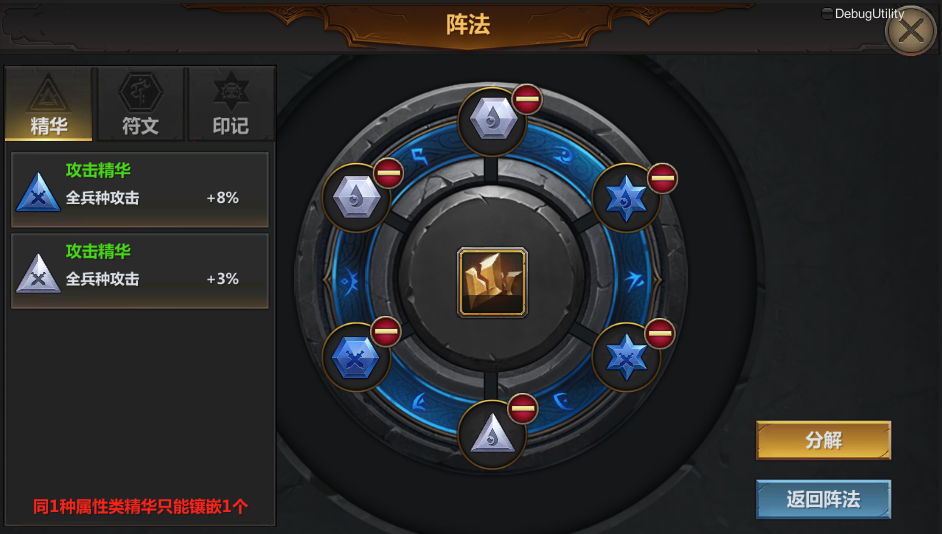Viewport: 942px width, 534px height.
Task: Remove essence from lower-right star slot
Action: pyautogui.click(x=660, y=334)
